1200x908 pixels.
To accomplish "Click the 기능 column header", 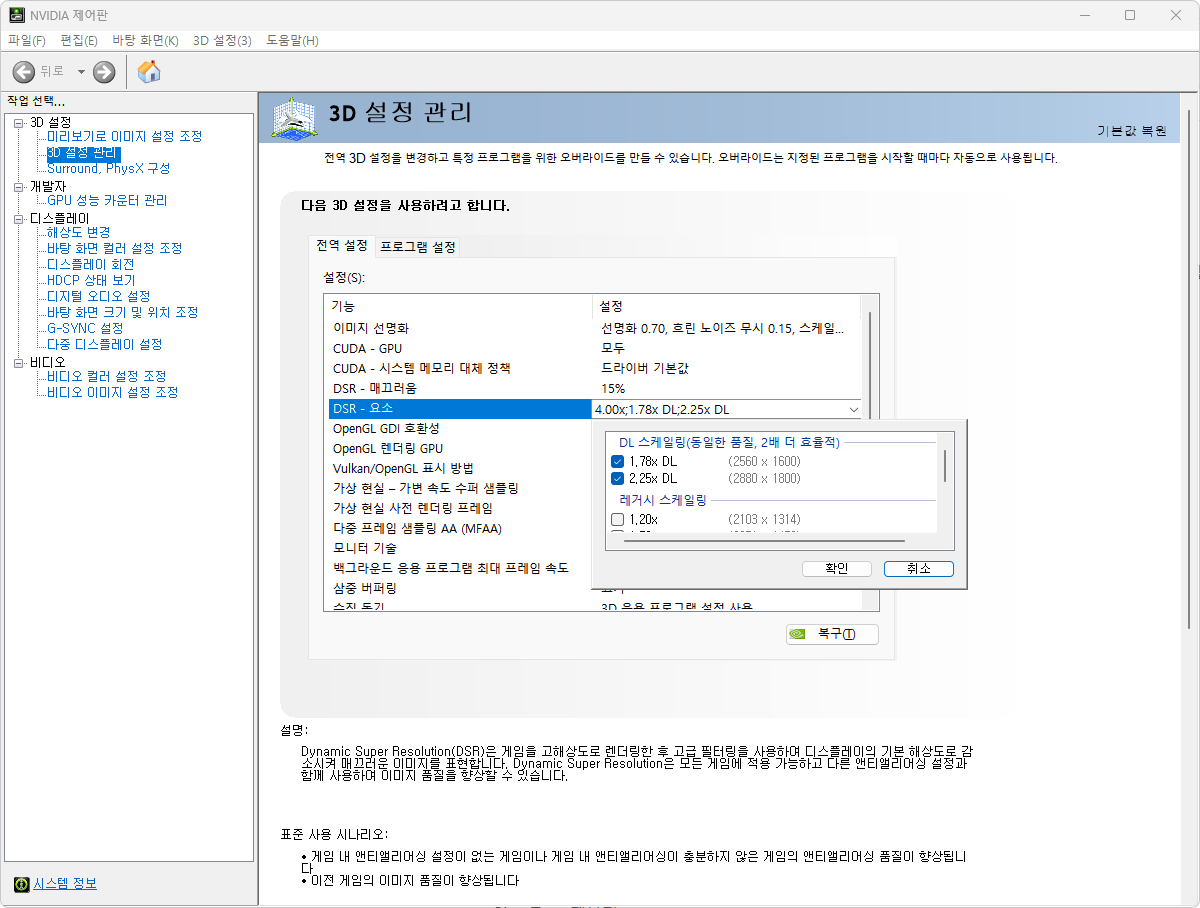I will coord(459,306).
